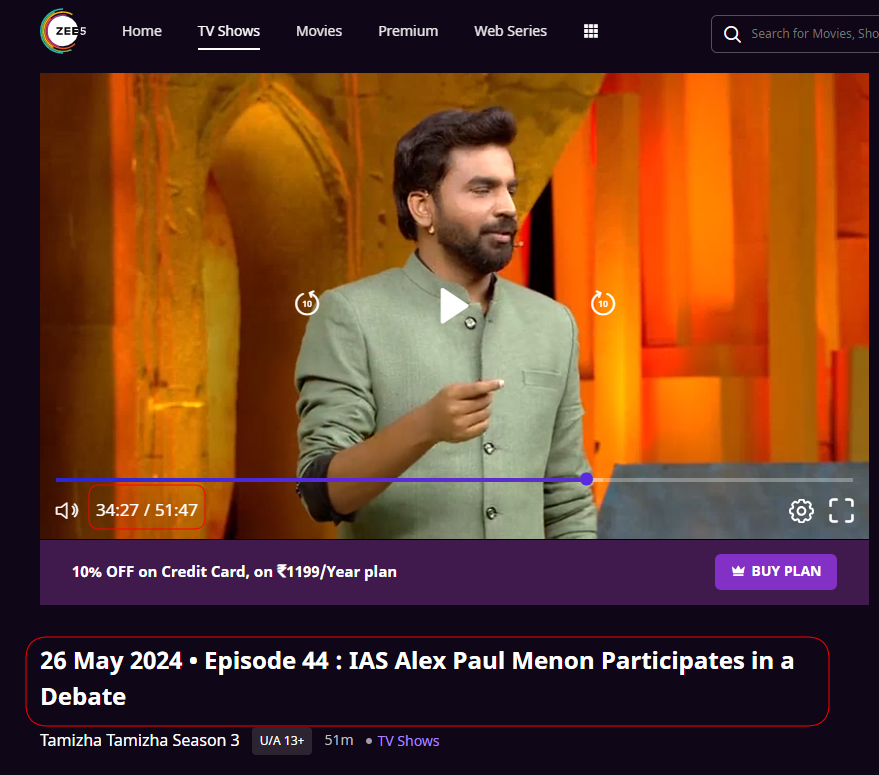This screenshot has width=879, height=775.
Task: Open the TV Shows tab
Action: click(229, 31)
